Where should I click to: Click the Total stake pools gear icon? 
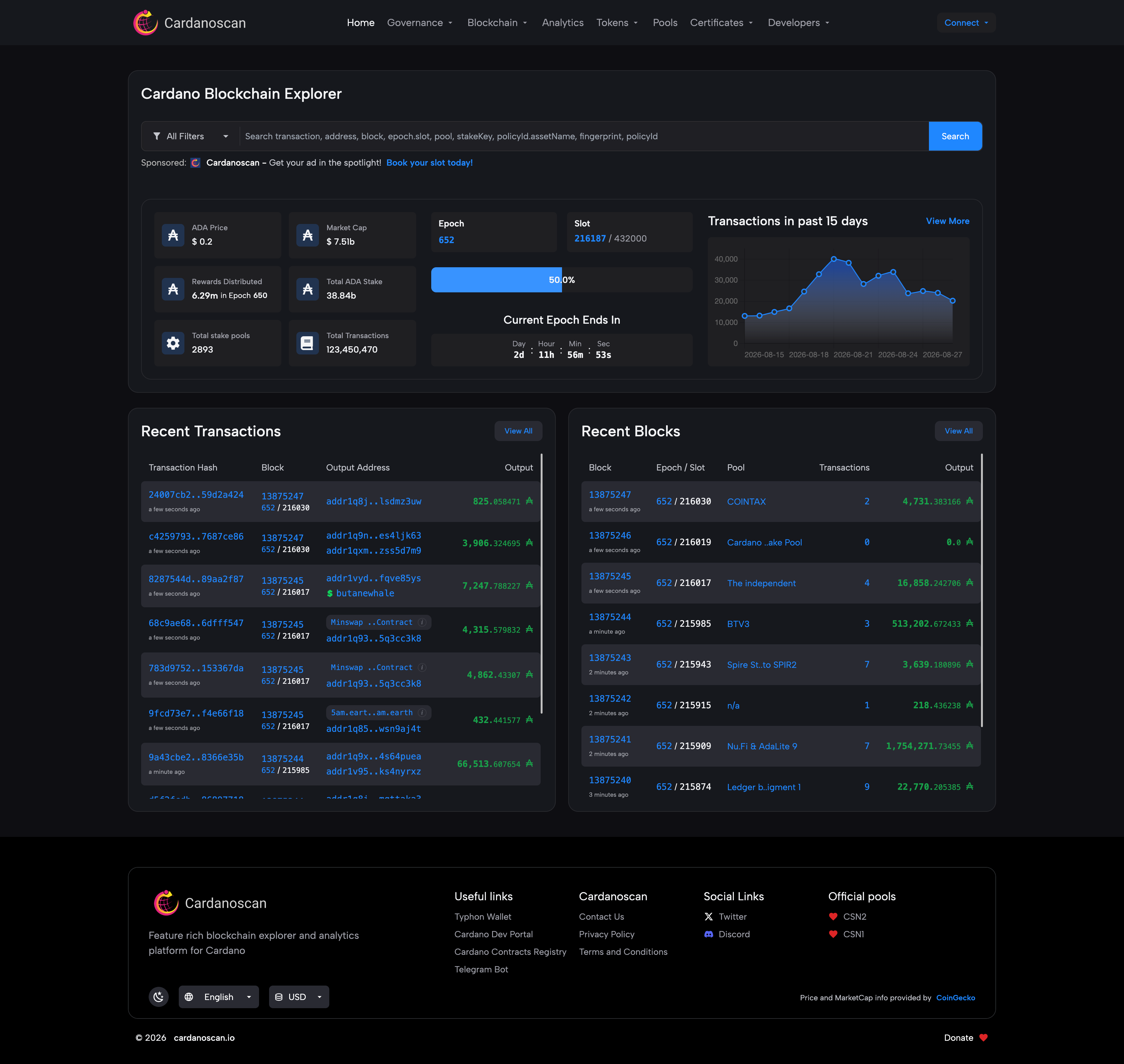tap(173, 343)
